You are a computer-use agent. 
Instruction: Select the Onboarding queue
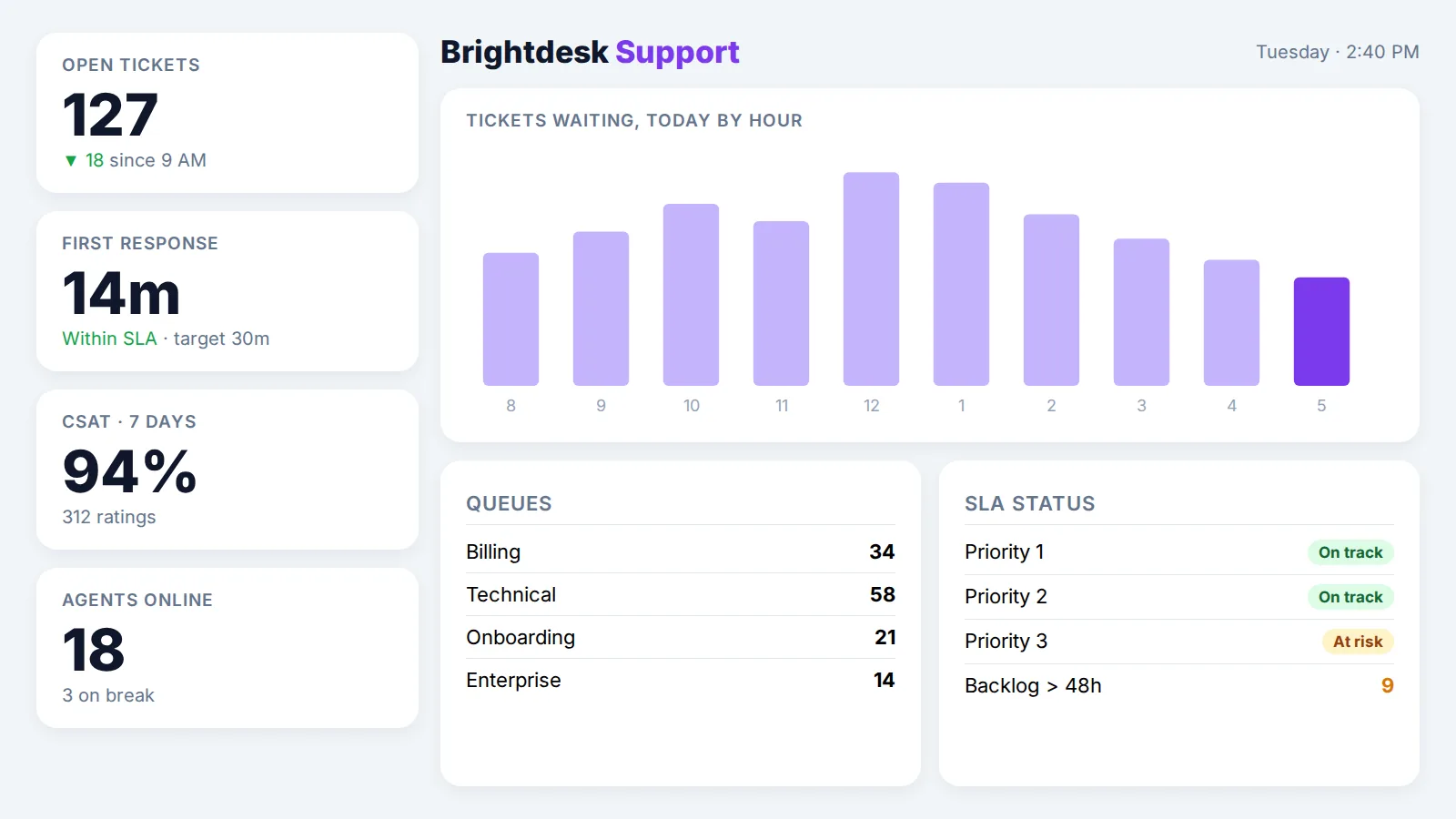pyautogui.click(x=681, y=637)
